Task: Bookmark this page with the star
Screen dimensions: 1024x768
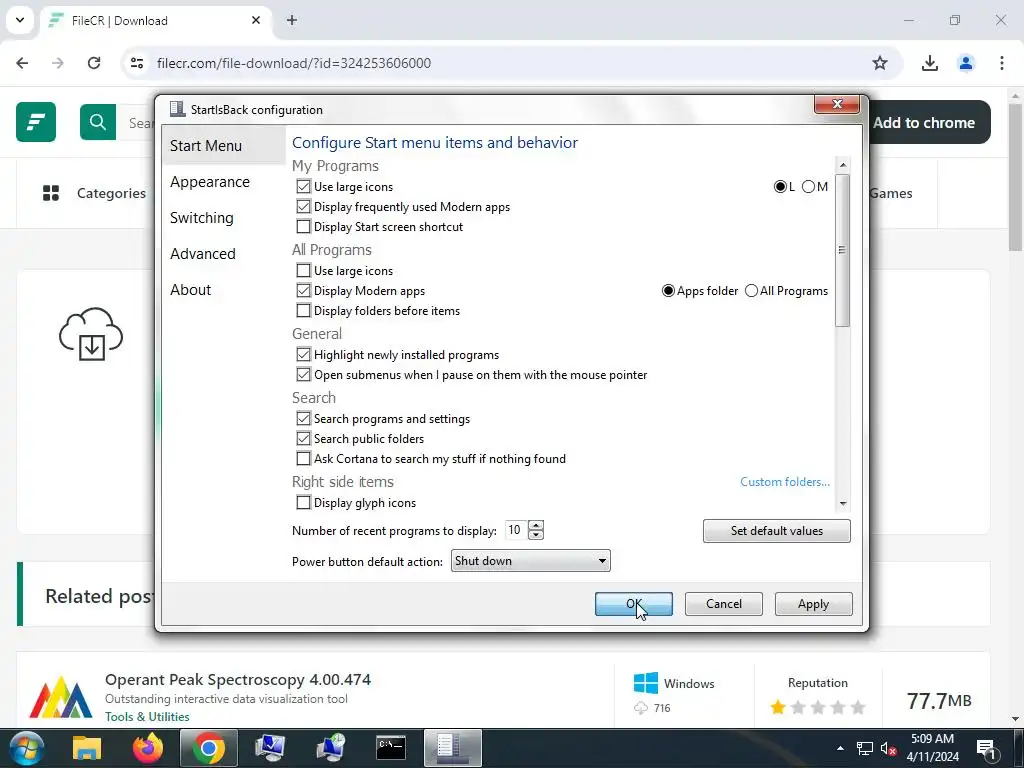Action: 880,63
